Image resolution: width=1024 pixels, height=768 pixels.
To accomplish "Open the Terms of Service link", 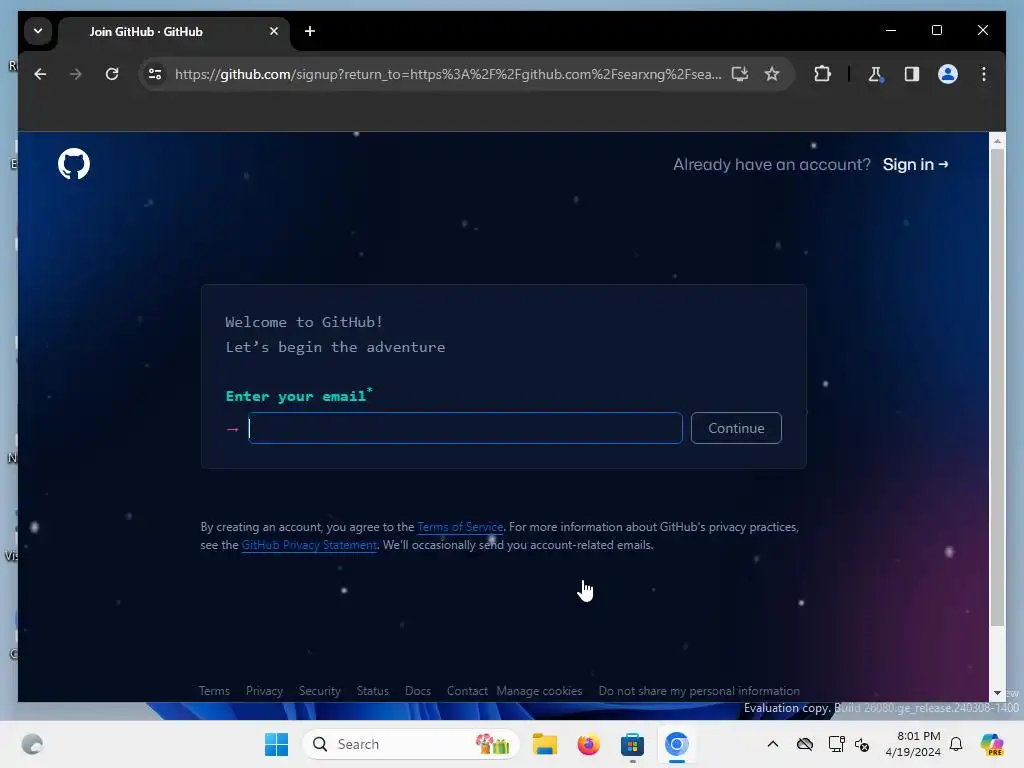I will point(460,527).
